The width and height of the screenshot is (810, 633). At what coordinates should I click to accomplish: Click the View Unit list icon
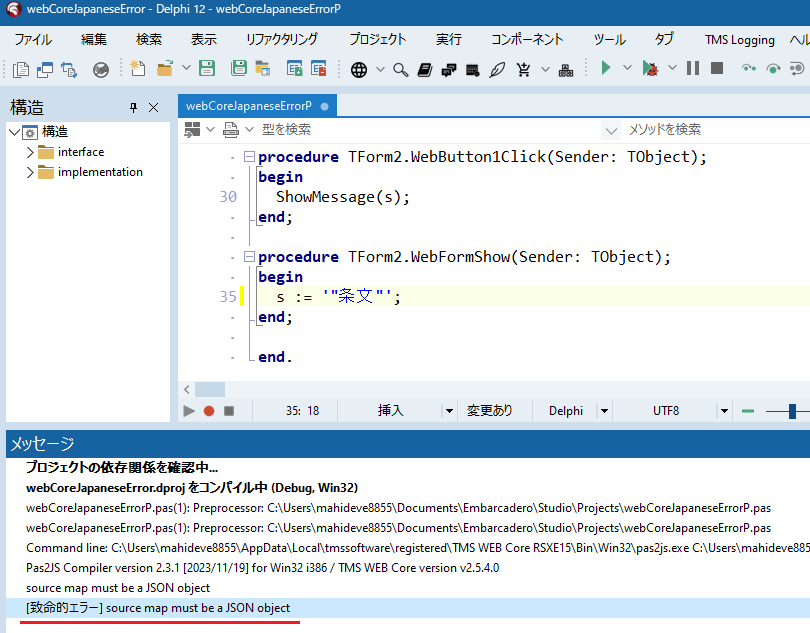(21, 69)
